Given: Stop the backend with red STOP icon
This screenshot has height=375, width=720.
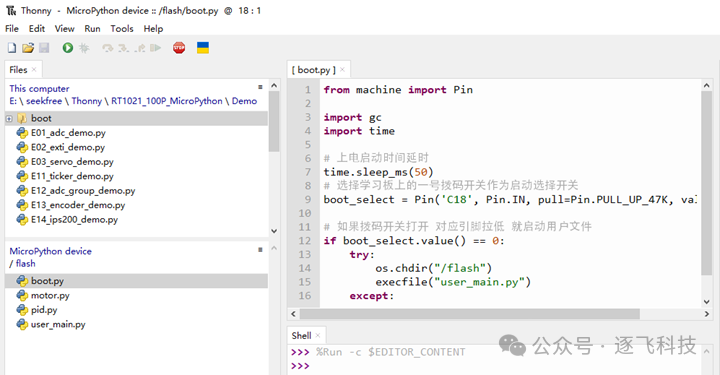Looking at the screenshot, I should (179, 48).
